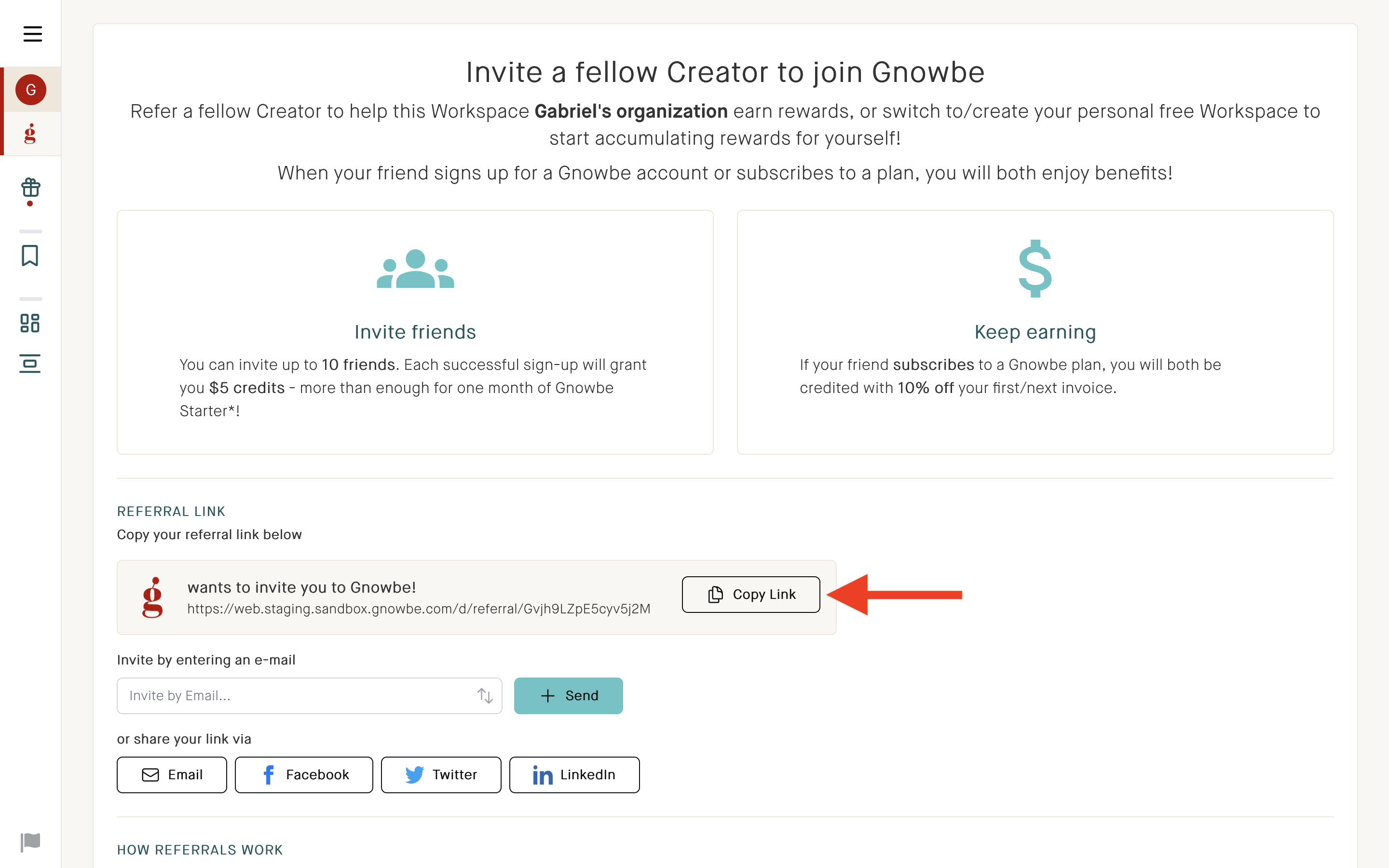
Task: Open the gift rewards icon
Action: [x=30, y=188]
